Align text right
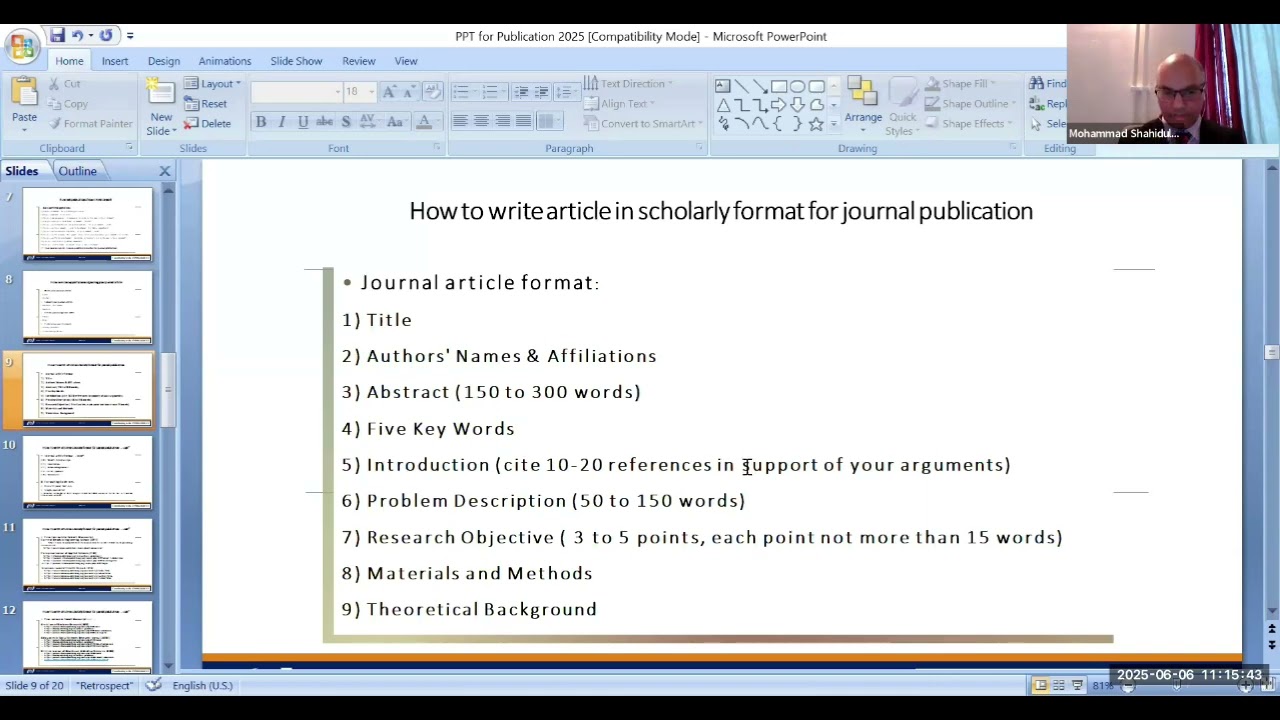This screenshot has width=1280, height=720. [502, 122]
